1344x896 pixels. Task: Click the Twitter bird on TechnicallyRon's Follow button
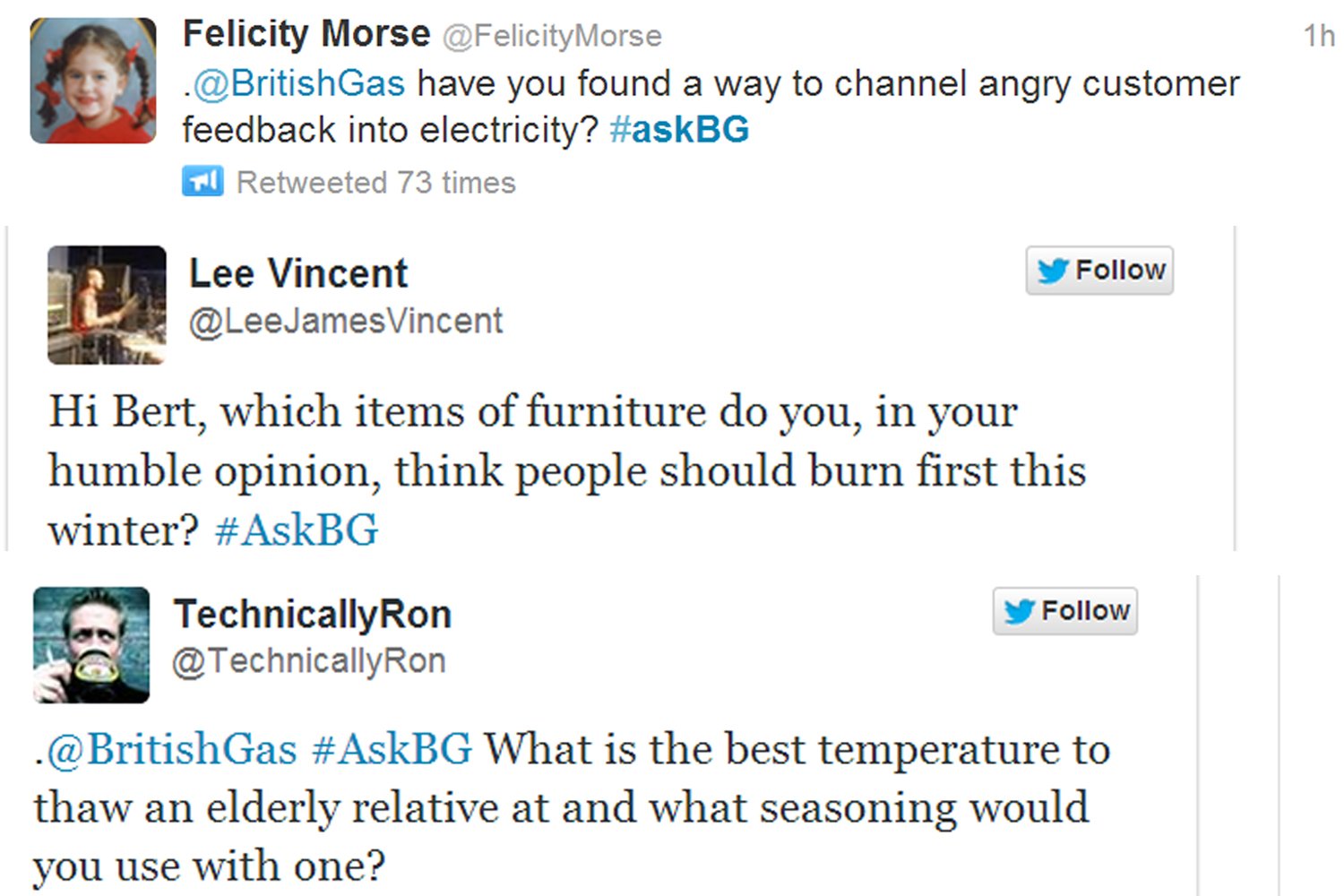[x=1020, y=611]
